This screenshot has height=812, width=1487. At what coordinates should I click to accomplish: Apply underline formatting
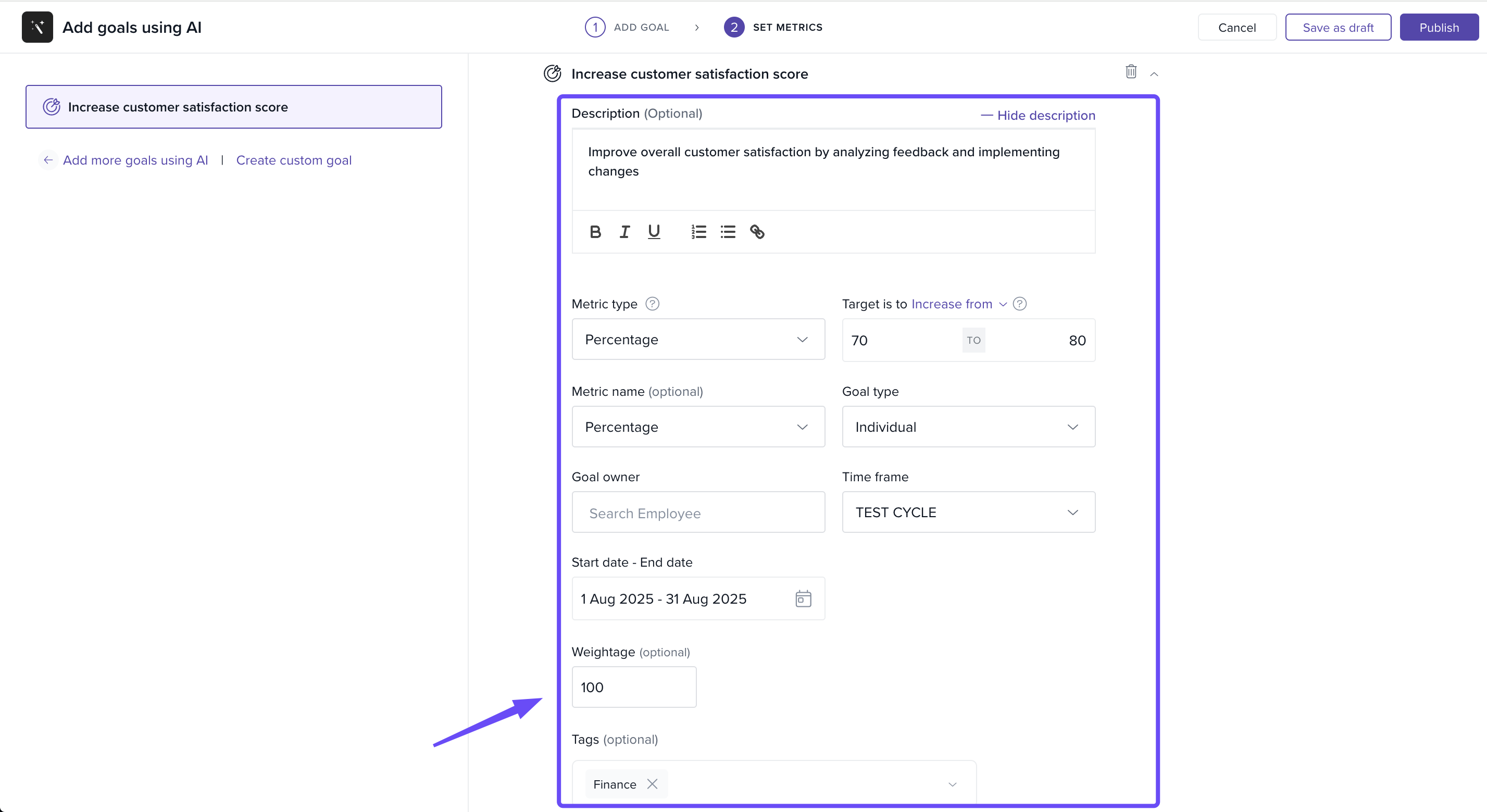point(654,232)
